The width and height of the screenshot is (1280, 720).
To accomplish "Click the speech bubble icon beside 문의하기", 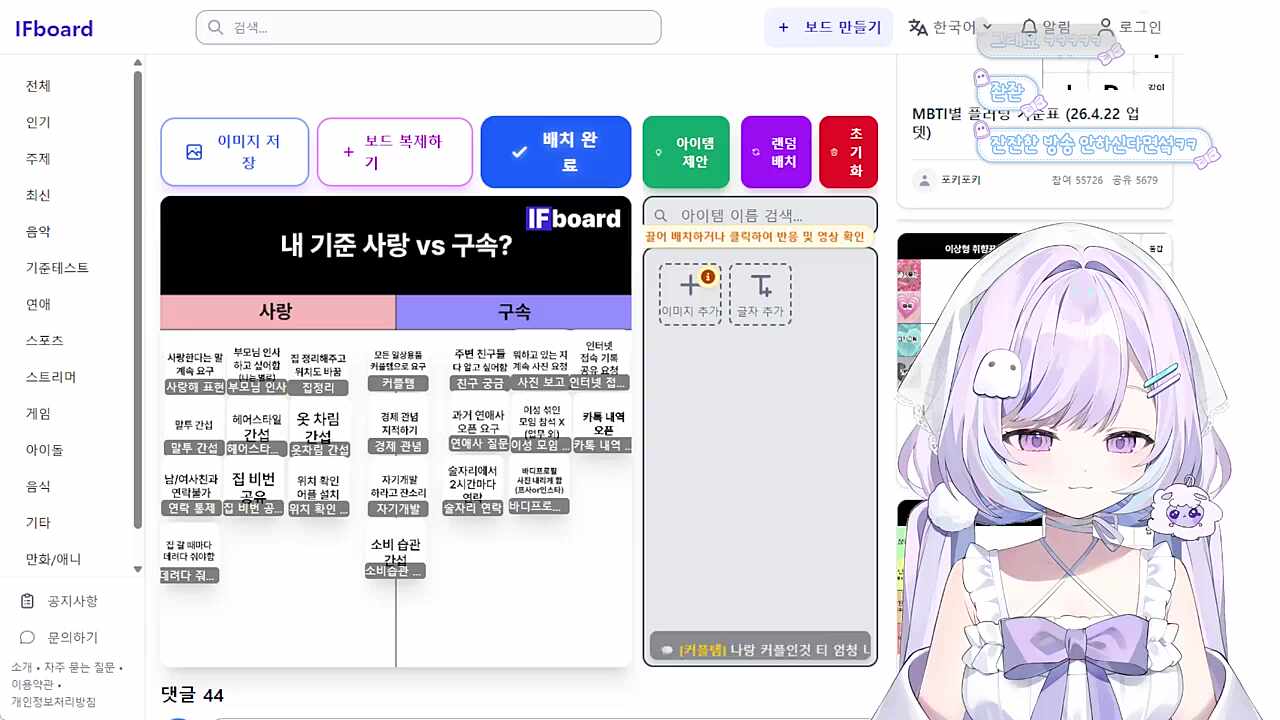I will tap(28, 637).
